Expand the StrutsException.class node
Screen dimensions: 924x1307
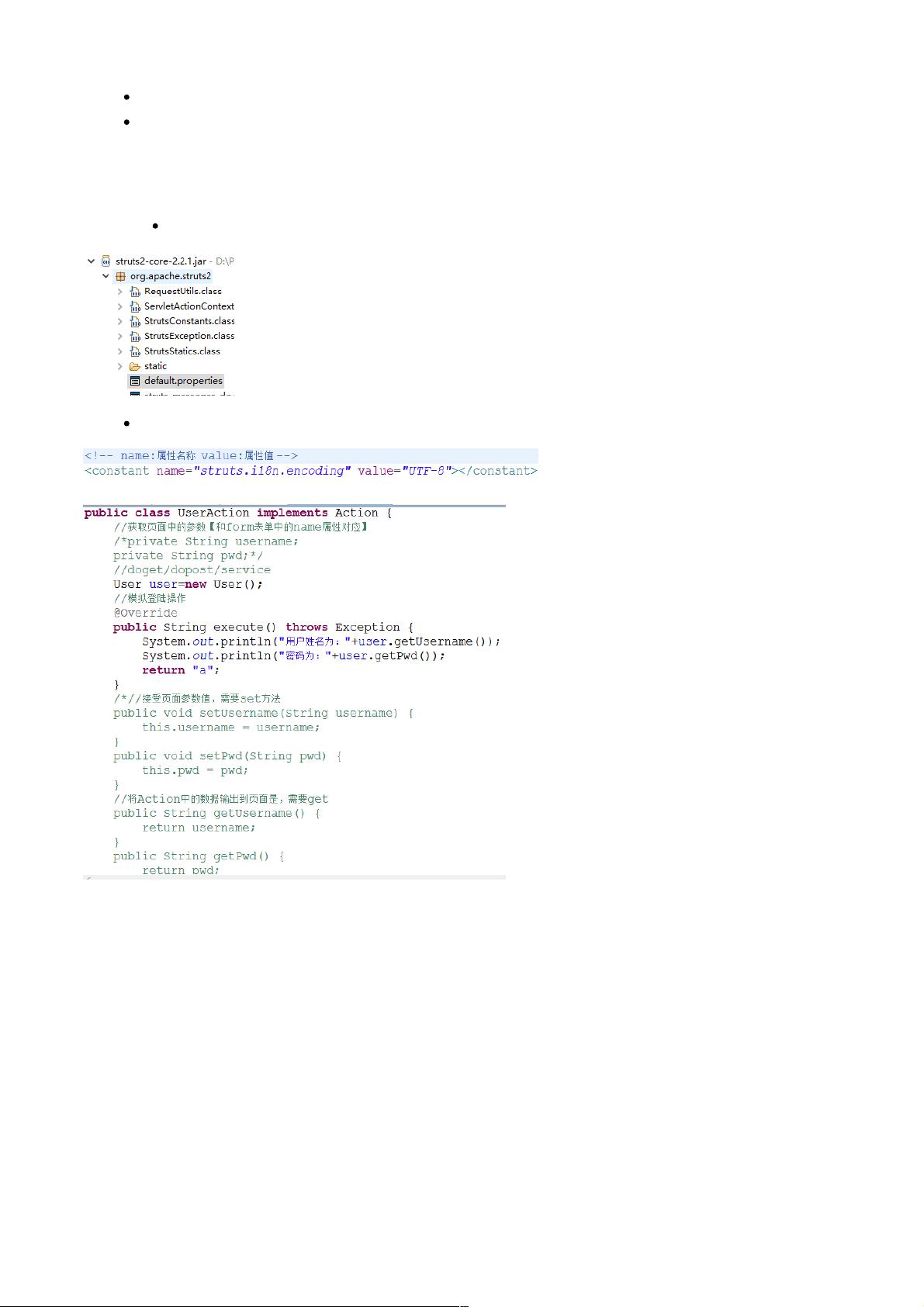[120, 336]
